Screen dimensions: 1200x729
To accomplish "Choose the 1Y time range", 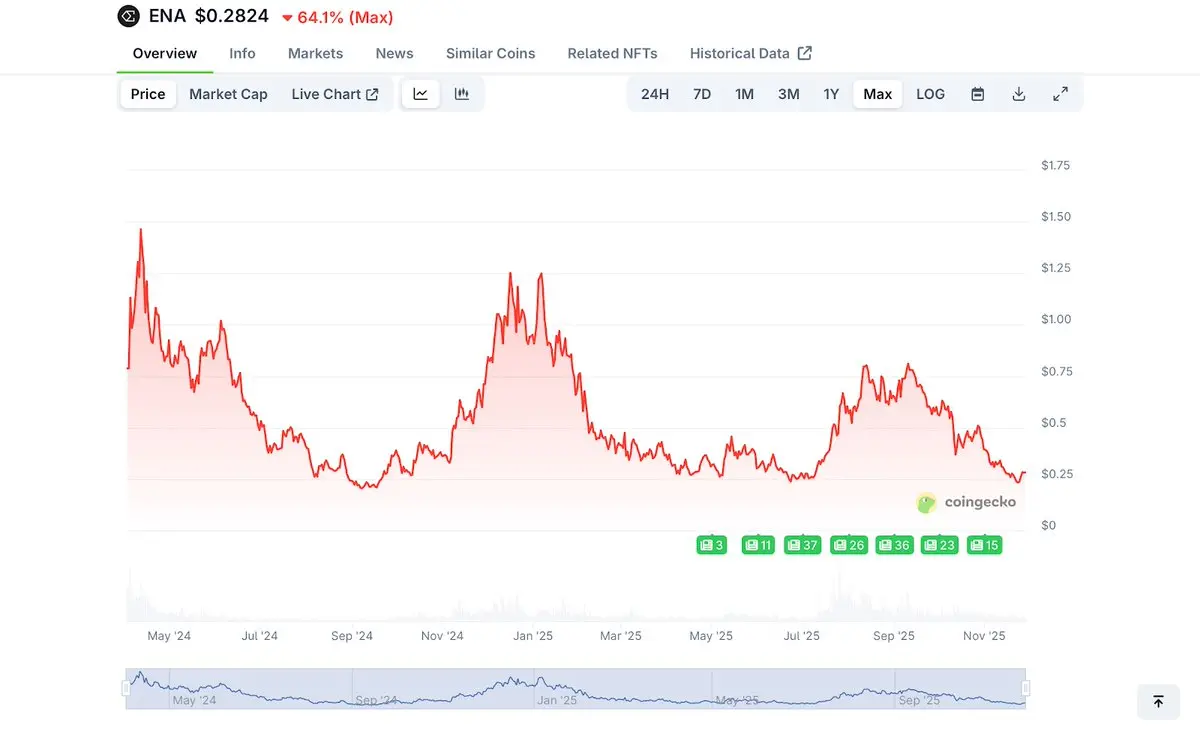I will (831, 94).
